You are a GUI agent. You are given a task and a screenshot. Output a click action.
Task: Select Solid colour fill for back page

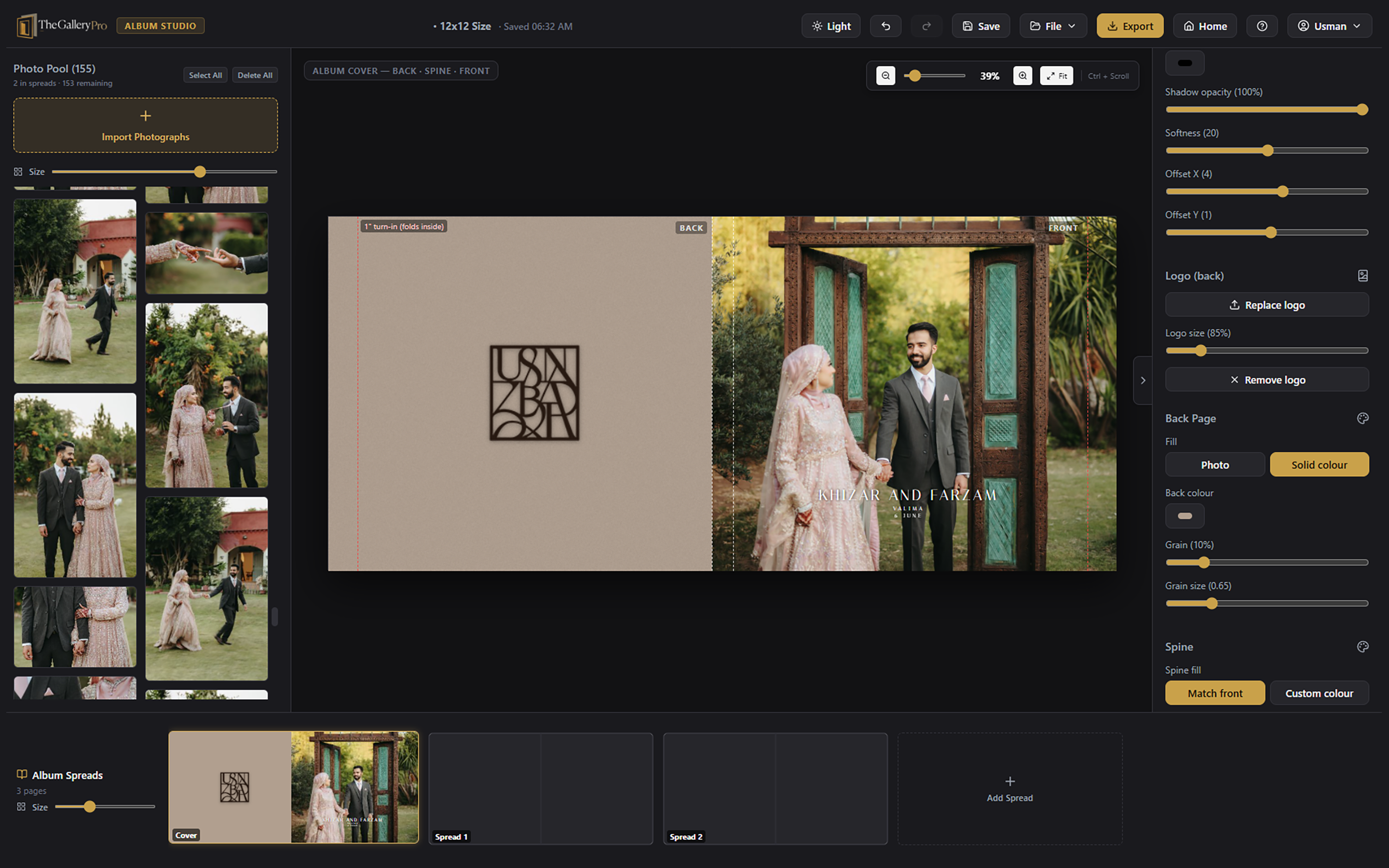tap(1319, 464)
